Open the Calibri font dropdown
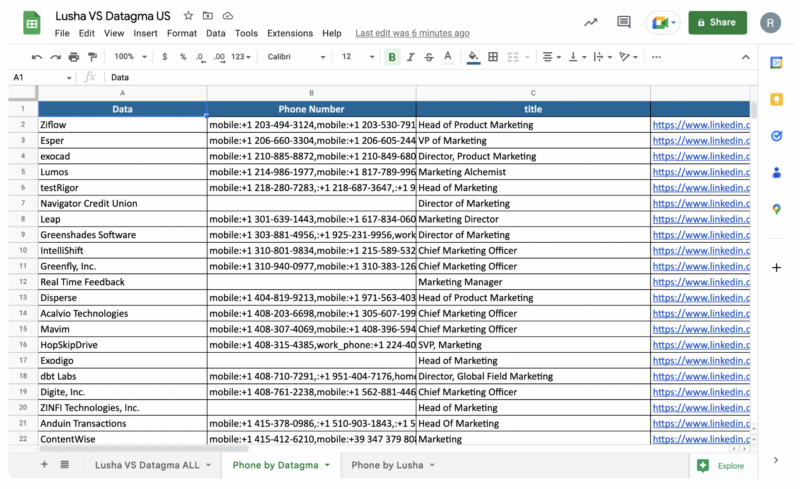 pos(296,57)
